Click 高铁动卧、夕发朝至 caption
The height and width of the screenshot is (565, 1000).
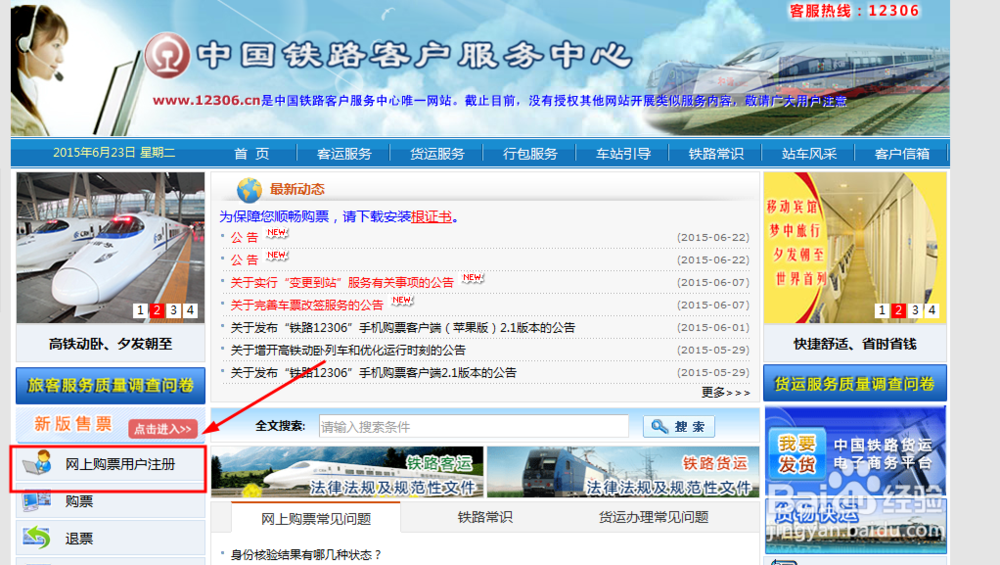click(x=110, y=344)
